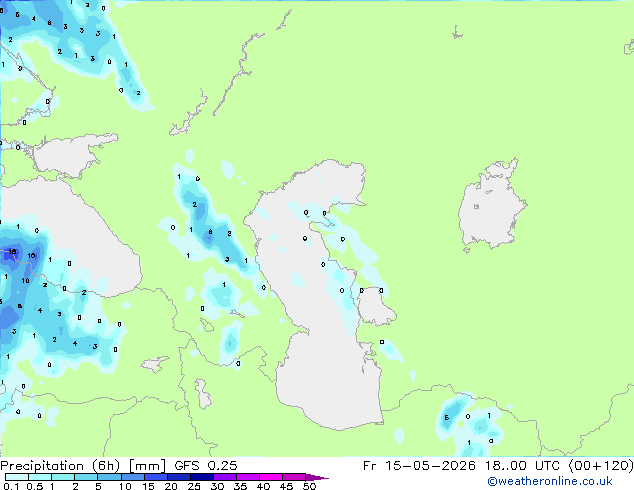Select legend swatch between 20 and 25

(179, 477)
